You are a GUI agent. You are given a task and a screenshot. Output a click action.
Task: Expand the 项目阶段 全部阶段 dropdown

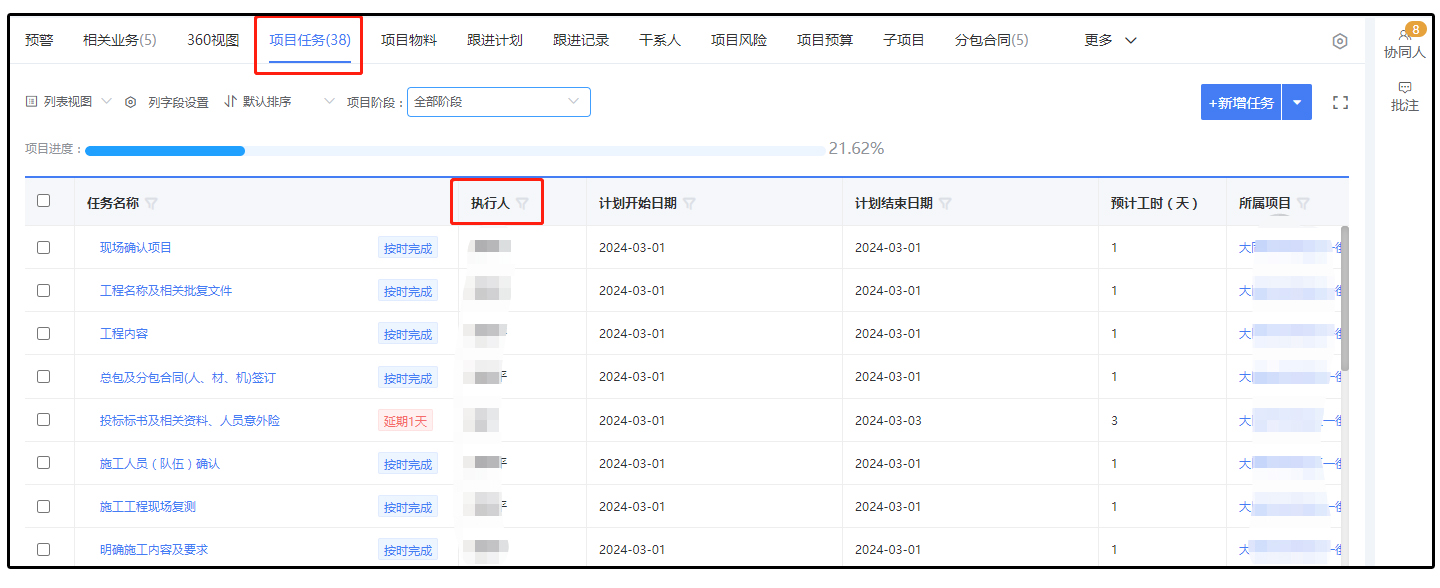pyautogui.click(x=498, y=102)
